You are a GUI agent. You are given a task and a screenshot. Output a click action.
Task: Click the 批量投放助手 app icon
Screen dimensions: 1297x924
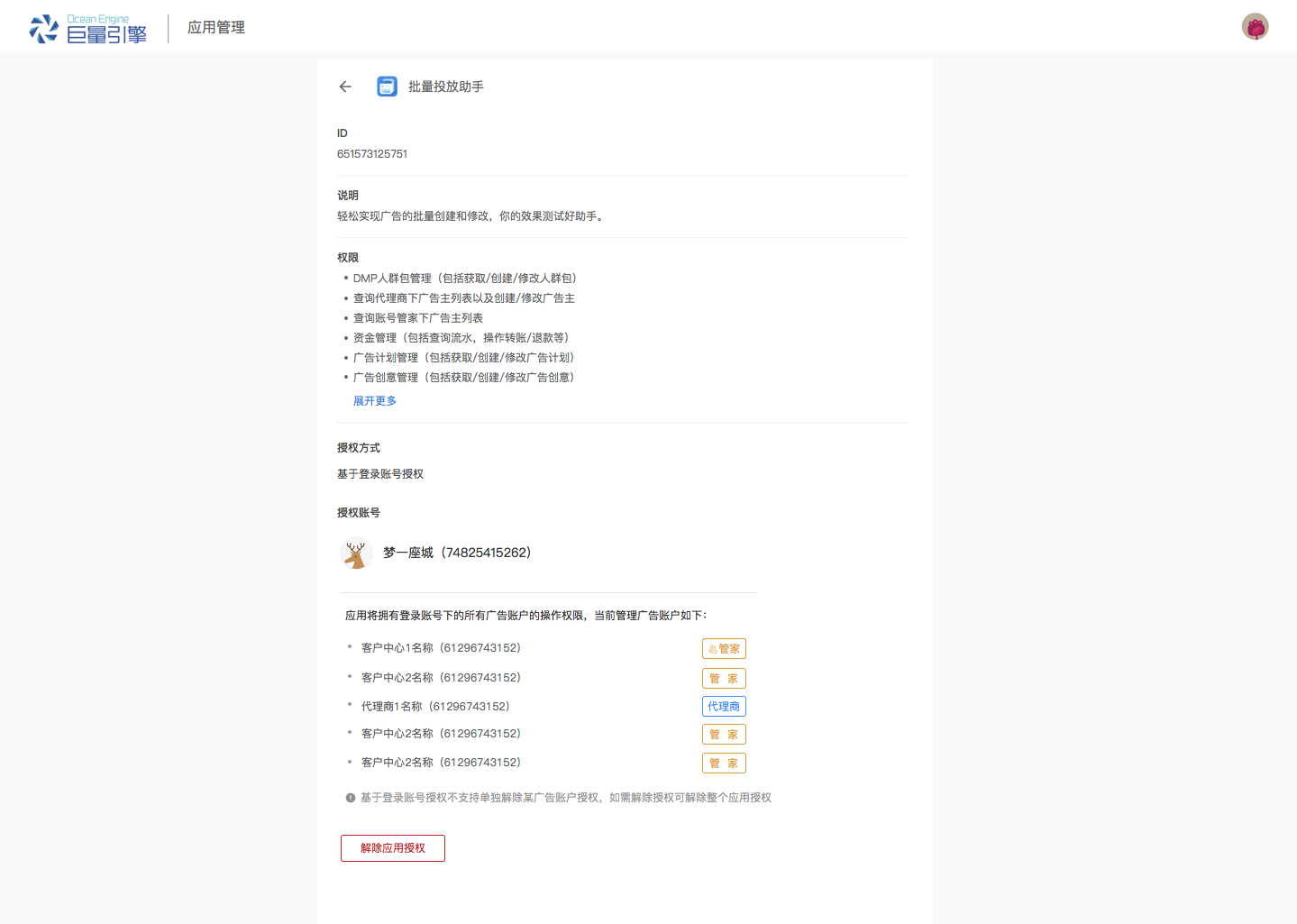click(x=387, y=87)
